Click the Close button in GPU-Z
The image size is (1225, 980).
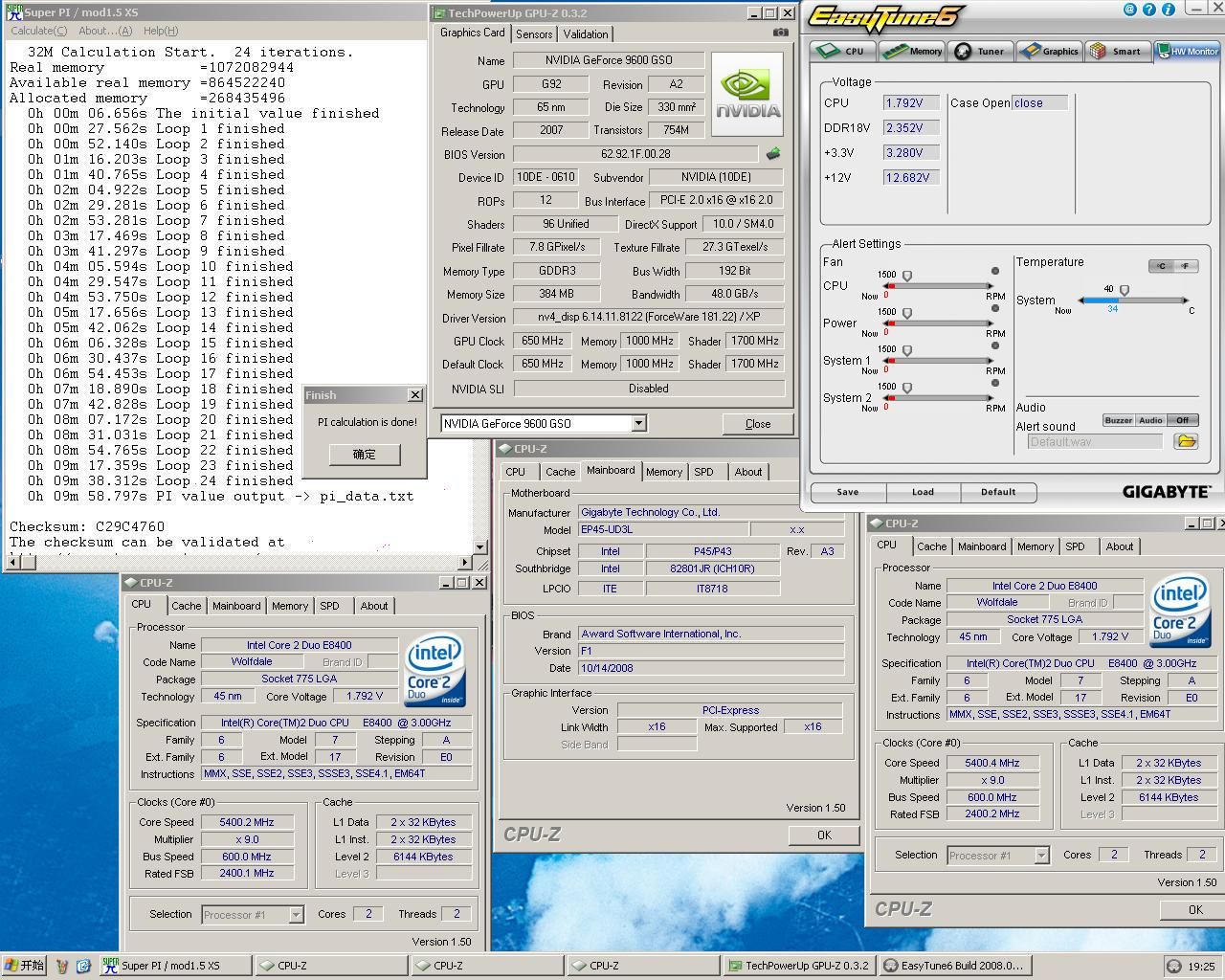coord(758,423)
